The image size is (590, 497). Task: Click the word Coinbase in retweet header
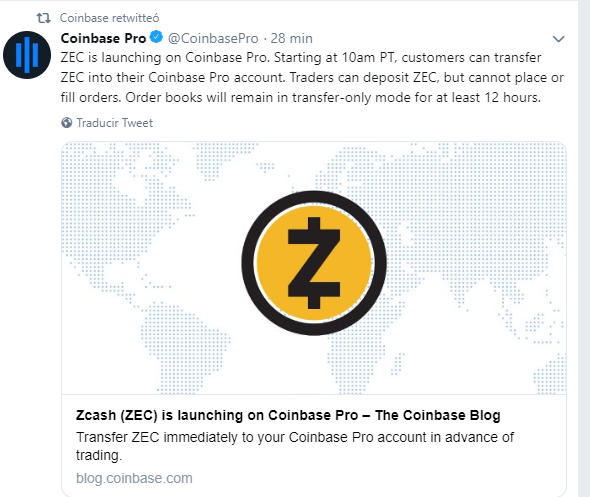point(84,18)
